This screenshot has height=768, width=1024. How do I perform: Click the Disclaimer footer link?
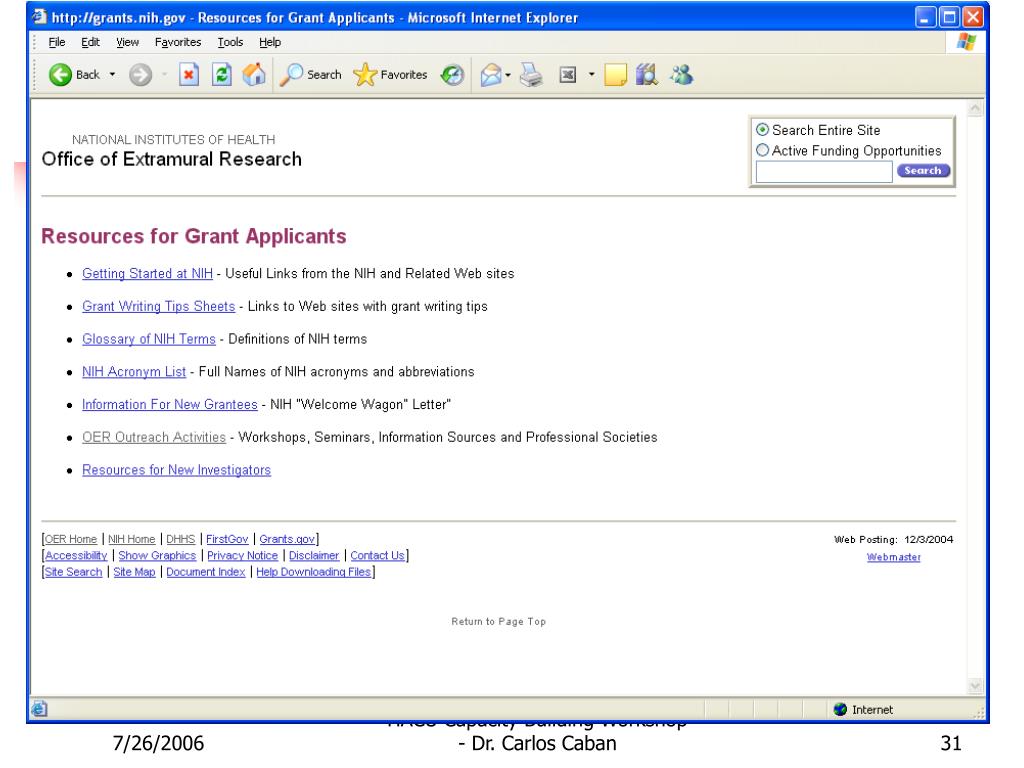coord(314,555)
